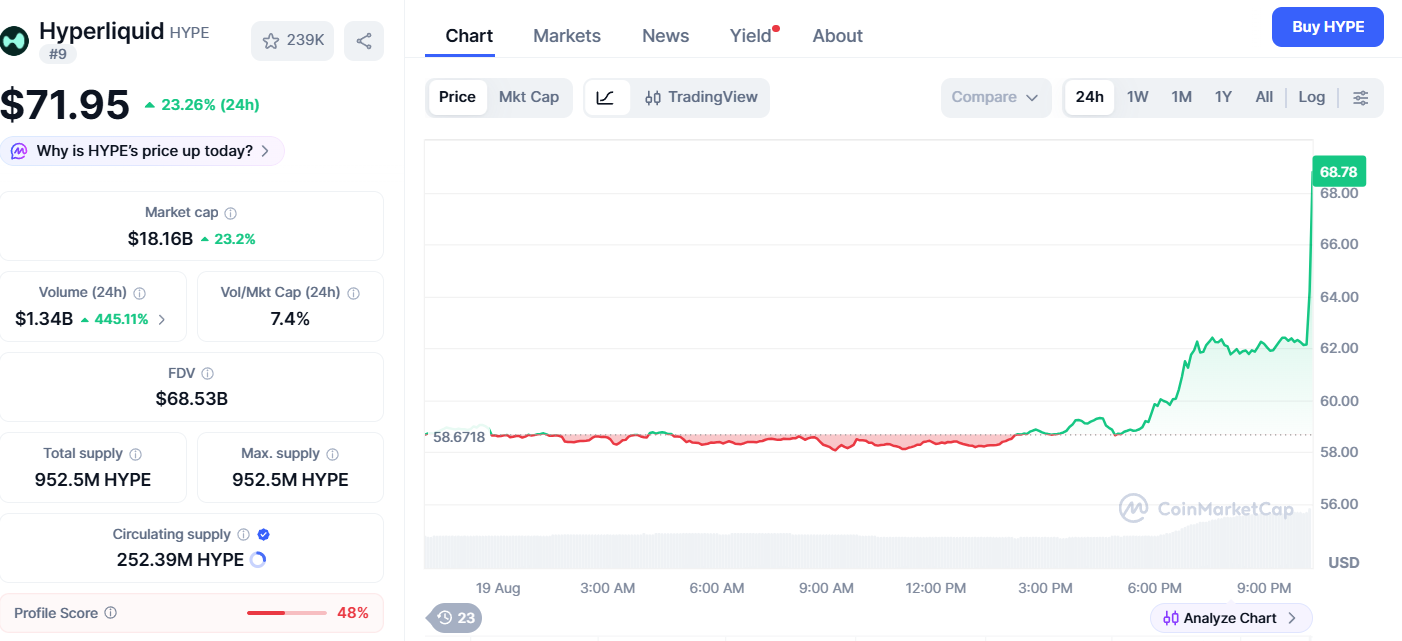The height and width of the screenshot is (641, 1402).
Task: Expand chevron after price question
Action: point(265,151)
